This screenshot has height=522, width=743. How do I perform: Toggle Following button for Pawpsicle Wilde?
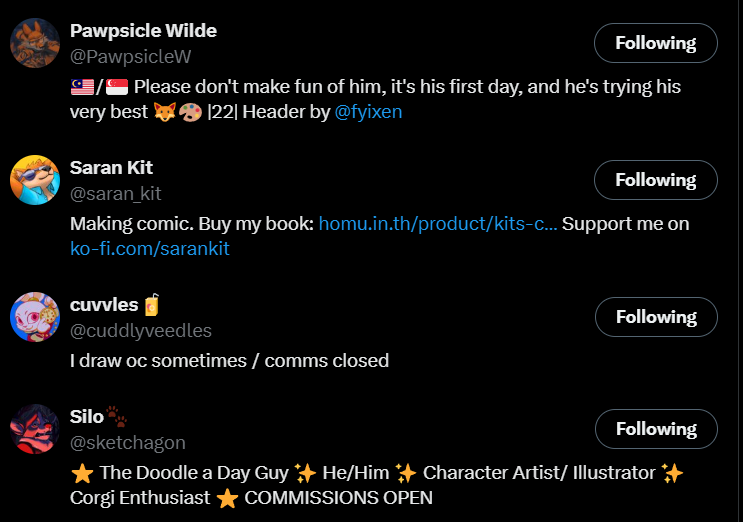point(655,43)
